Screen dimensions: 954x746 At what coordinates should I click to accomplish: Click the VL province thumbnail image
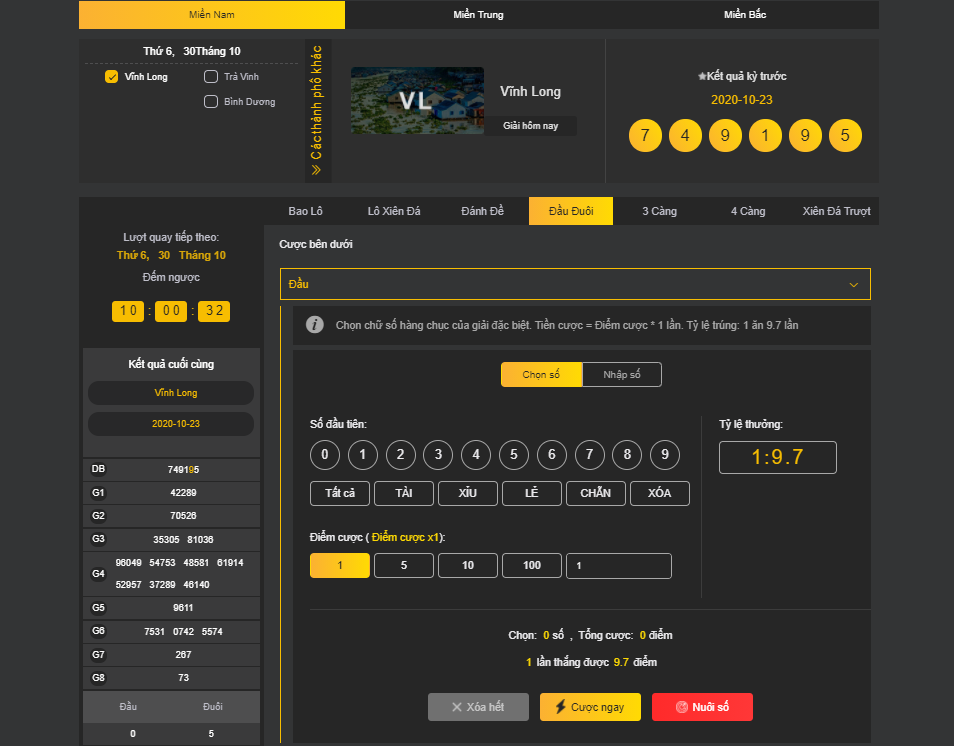417,100
